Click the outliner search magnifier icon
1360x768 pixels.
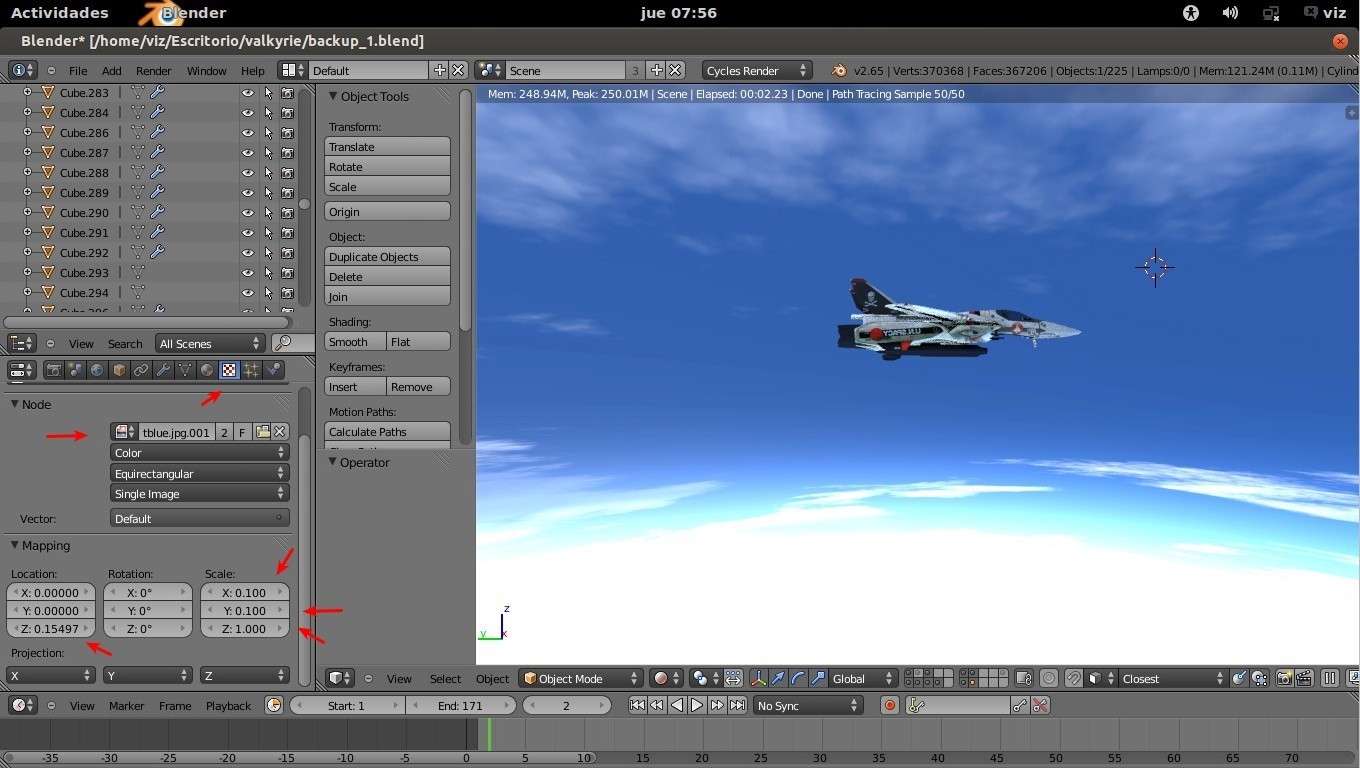pos(283,343)
